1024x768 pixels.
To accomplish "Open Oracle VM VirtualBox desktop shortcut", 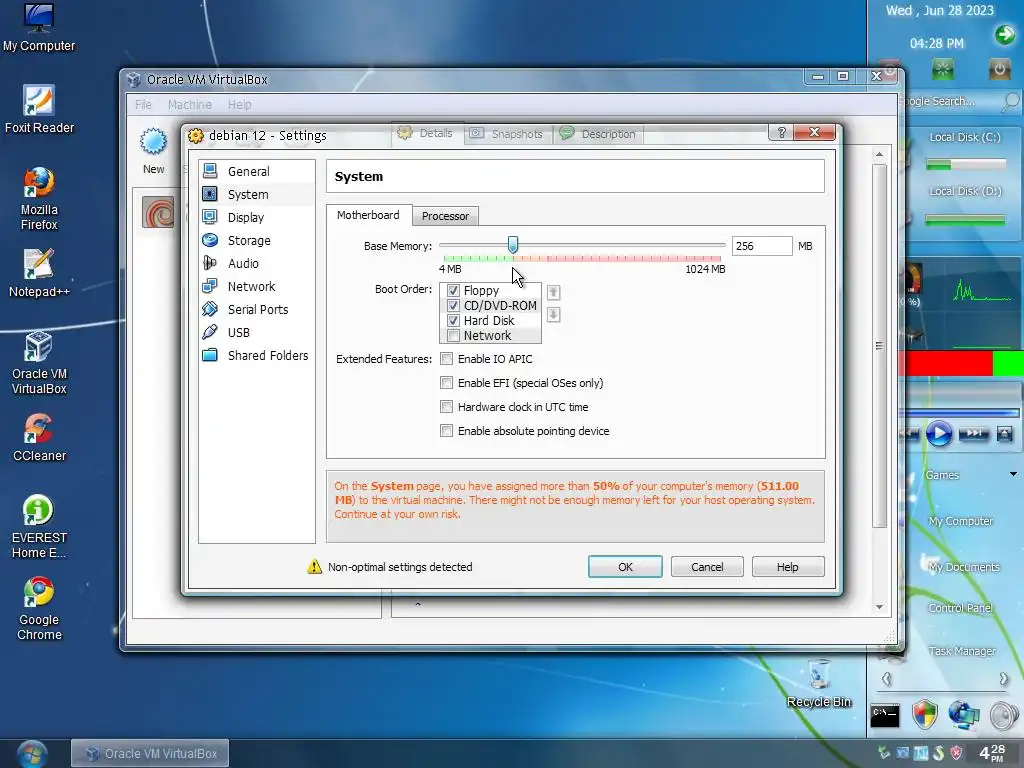I will coord(39,363).
